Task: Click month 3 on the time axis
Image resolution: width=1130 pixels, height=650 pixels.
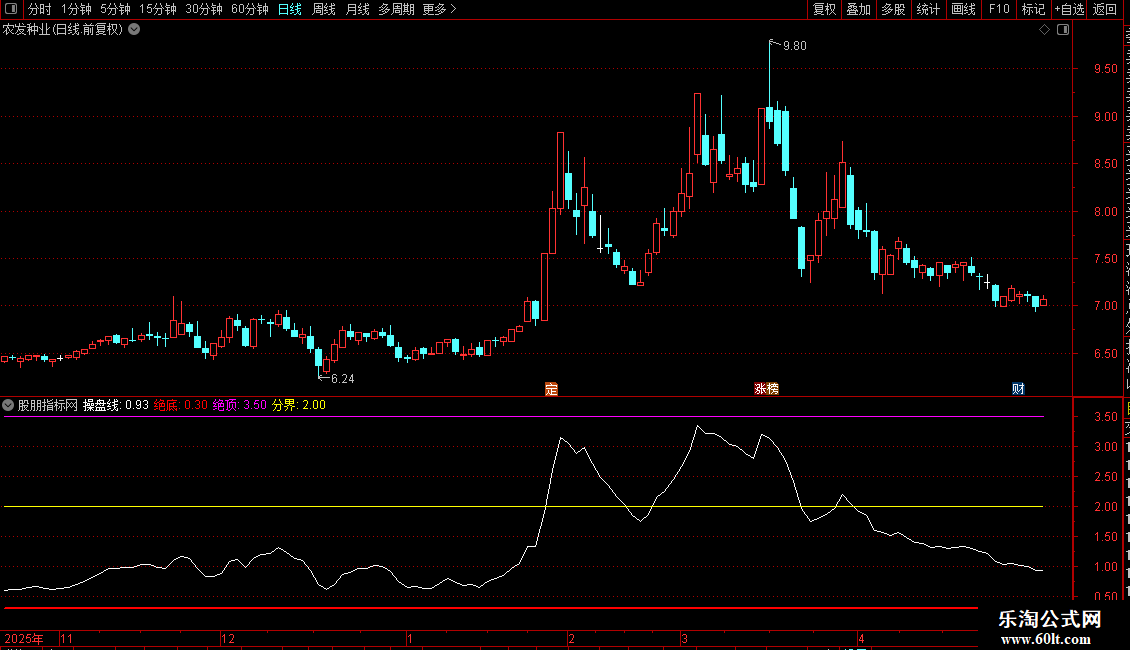Action: [x=685, y=638]
